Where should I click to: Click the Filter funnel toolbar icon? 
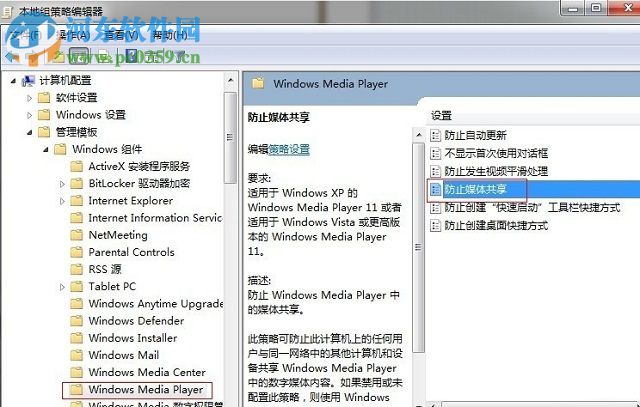coord(181,56)
